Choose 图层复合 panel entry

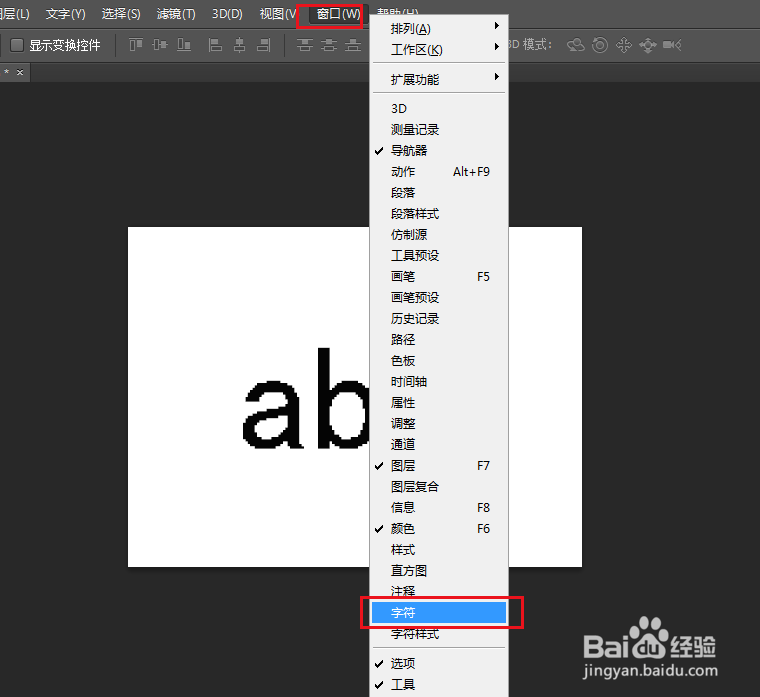[x=439, y=487]
